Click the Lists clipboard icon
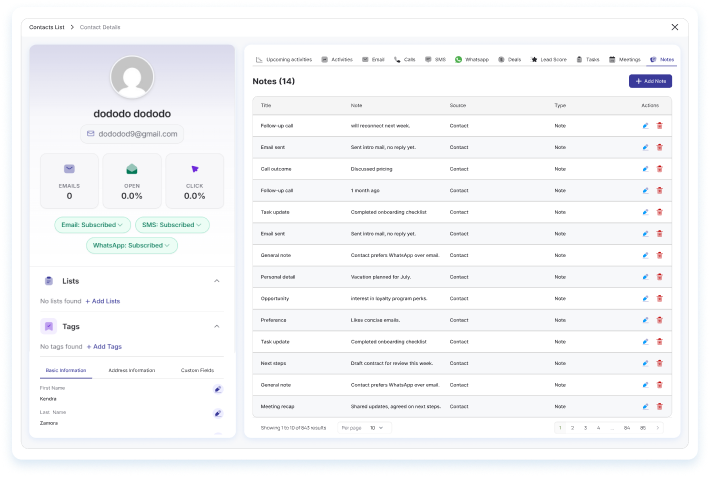Viewport: 710px width, 477px height. click(x=49, y=281)
